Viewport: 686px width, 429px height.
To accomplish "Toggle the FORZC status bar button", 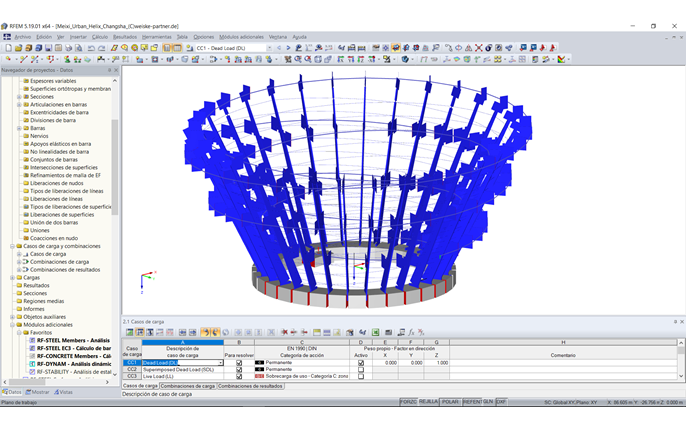I will click(x=409, y=401).
